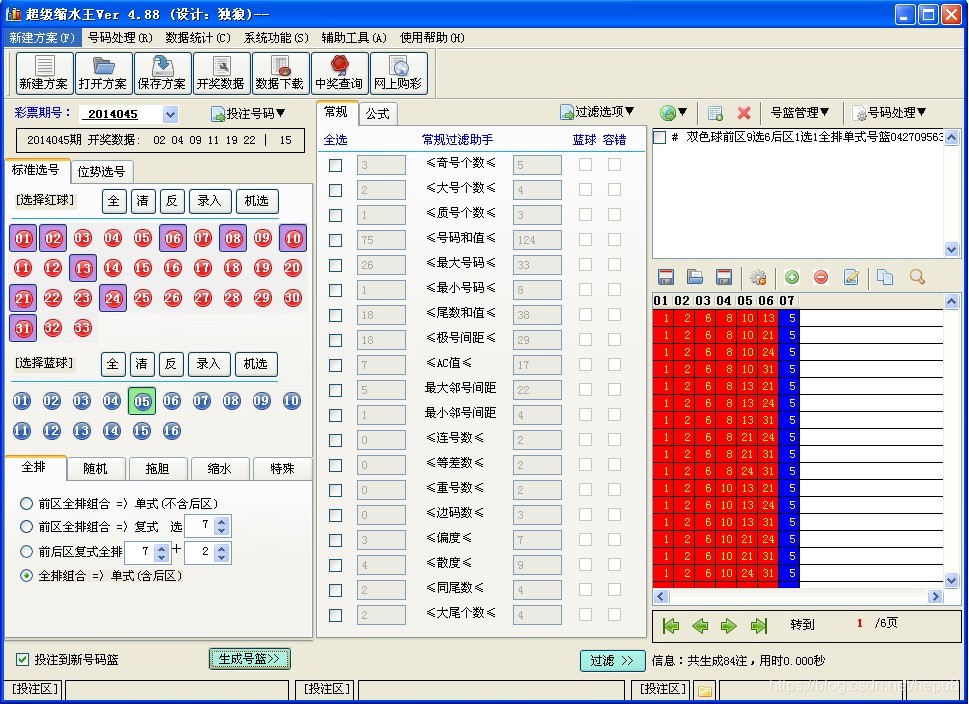Select red ball 33
The height and width of the screenshot is (704, 969).
pyautogui.click(x=83, y=328)
